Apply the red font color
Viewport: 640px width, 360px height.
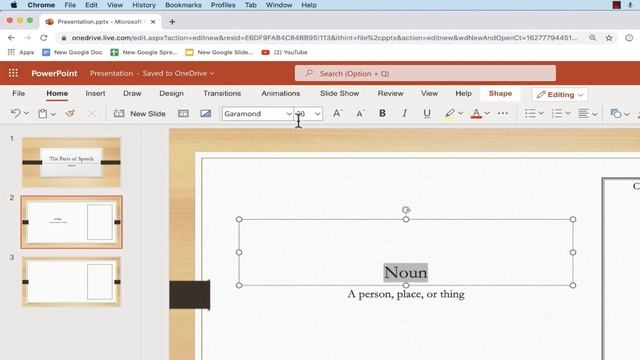point(476,113)
